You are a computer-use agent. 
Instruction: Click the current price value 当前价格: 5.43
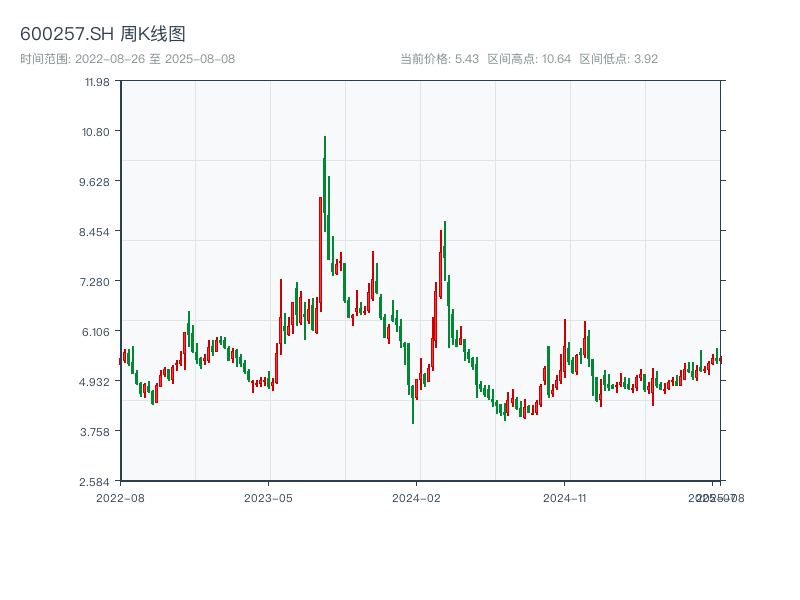pos(439,59)
